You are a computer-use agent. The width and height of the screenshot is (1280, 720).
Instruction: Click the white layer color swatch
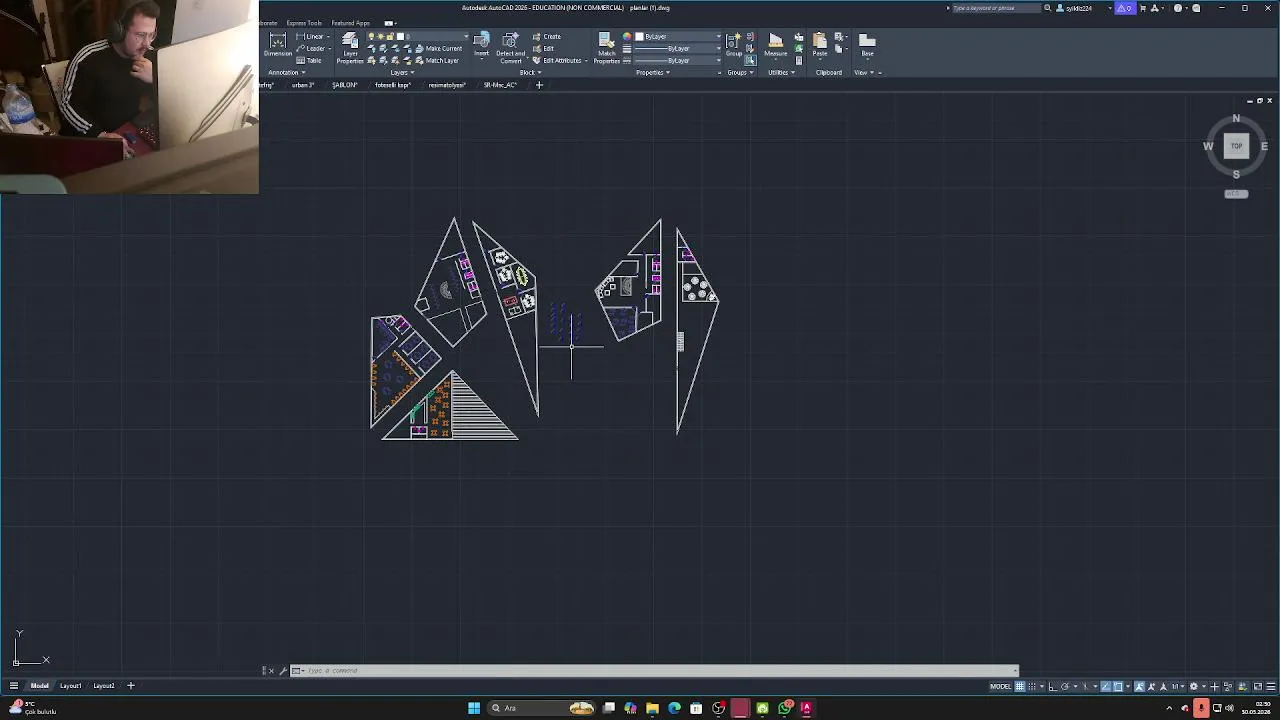pyautogui.click(x=400, y=36)
